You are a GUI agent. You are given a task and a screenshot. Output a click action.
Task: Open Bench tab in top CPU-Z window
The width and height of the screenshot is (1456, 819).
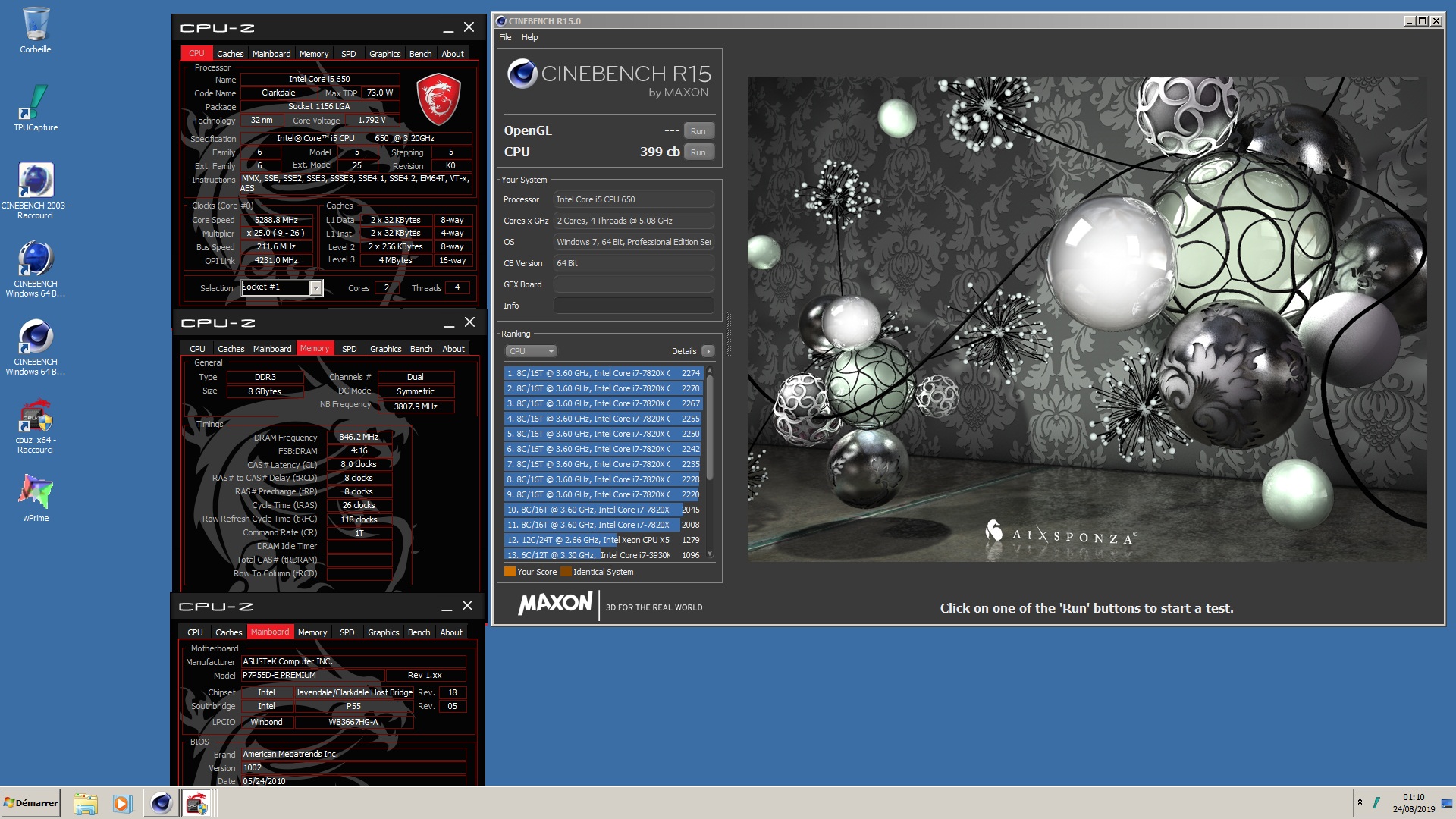pos(420,54)
